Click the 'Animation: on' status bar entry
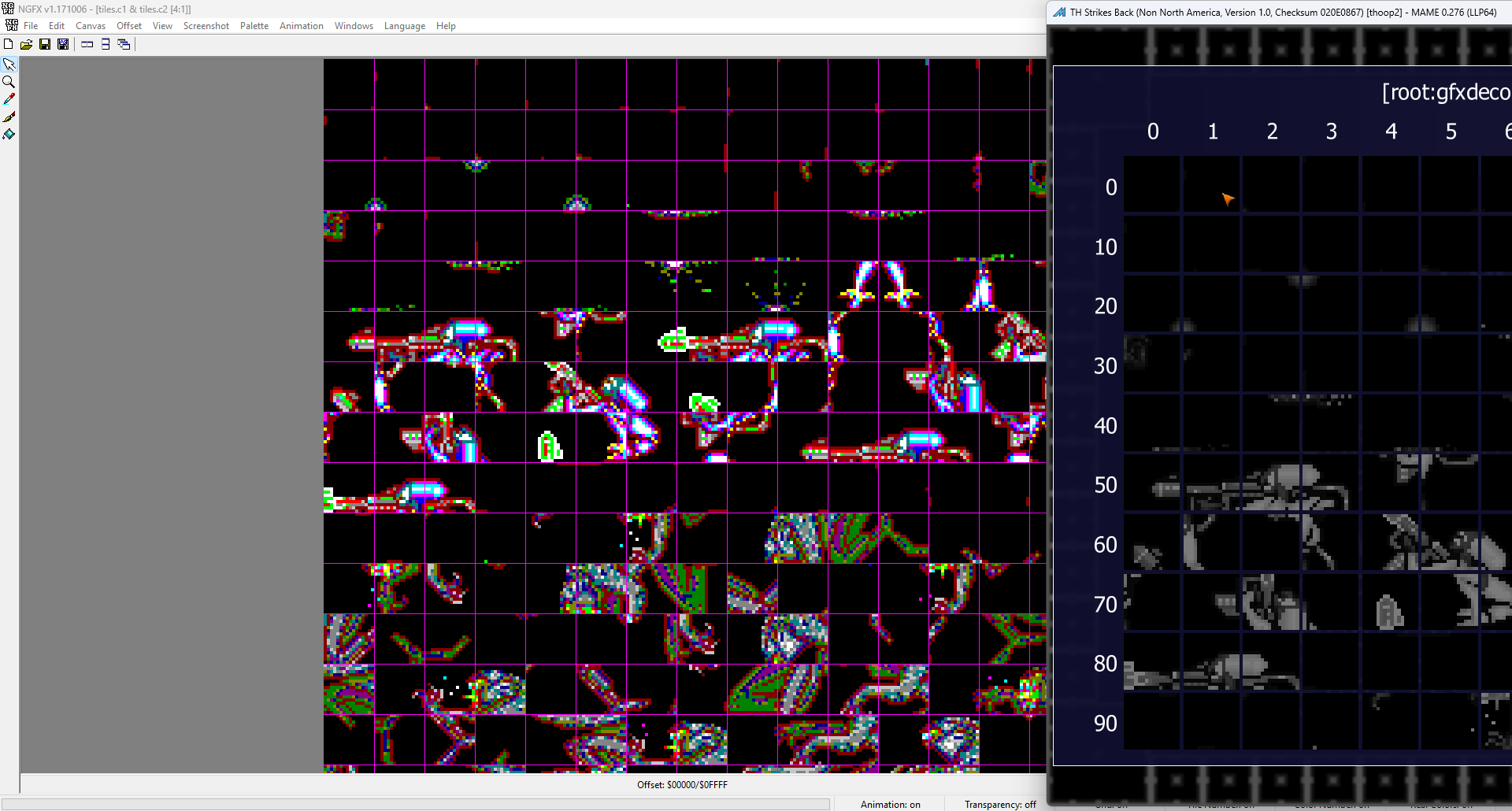 [890, 805]
